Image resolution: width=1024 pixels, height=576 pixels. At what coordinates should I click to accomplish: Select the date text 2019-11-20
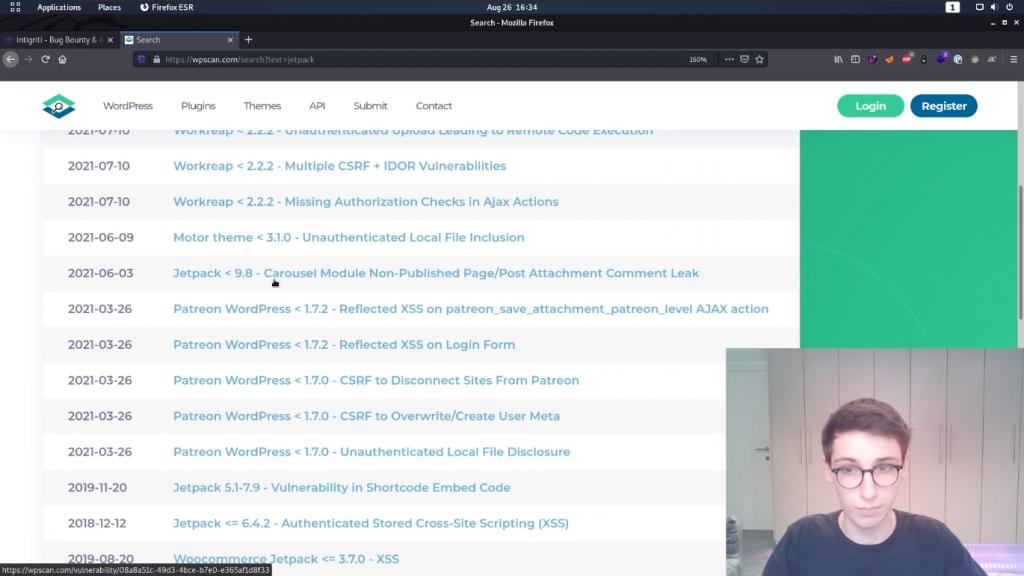coord(97,488)
